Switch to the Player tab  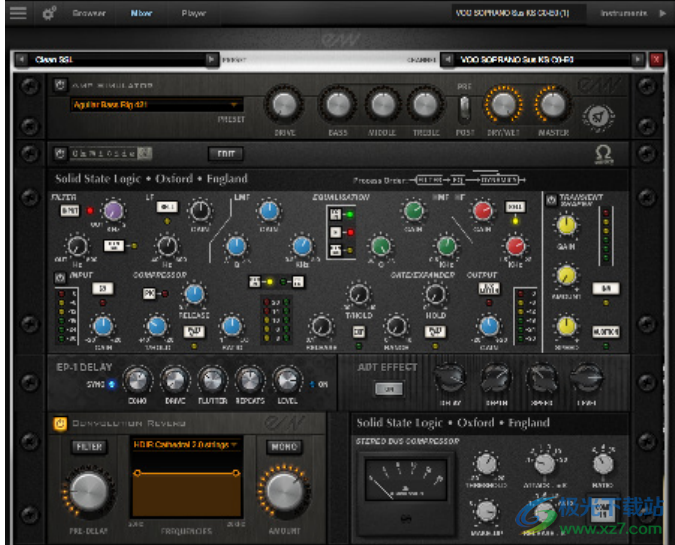coord(194,13)
